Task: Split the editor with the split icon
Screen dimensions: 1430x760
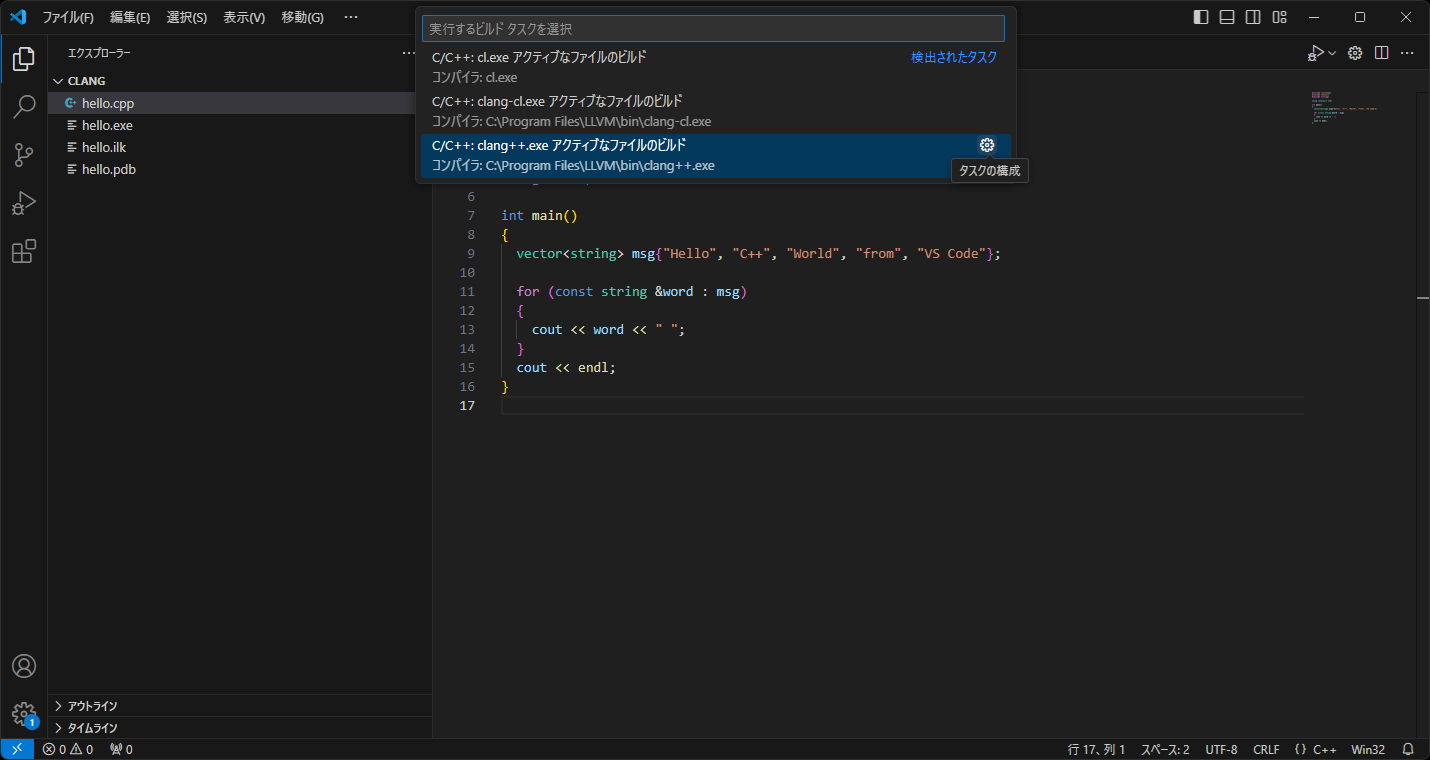Action: (1382, 52)
